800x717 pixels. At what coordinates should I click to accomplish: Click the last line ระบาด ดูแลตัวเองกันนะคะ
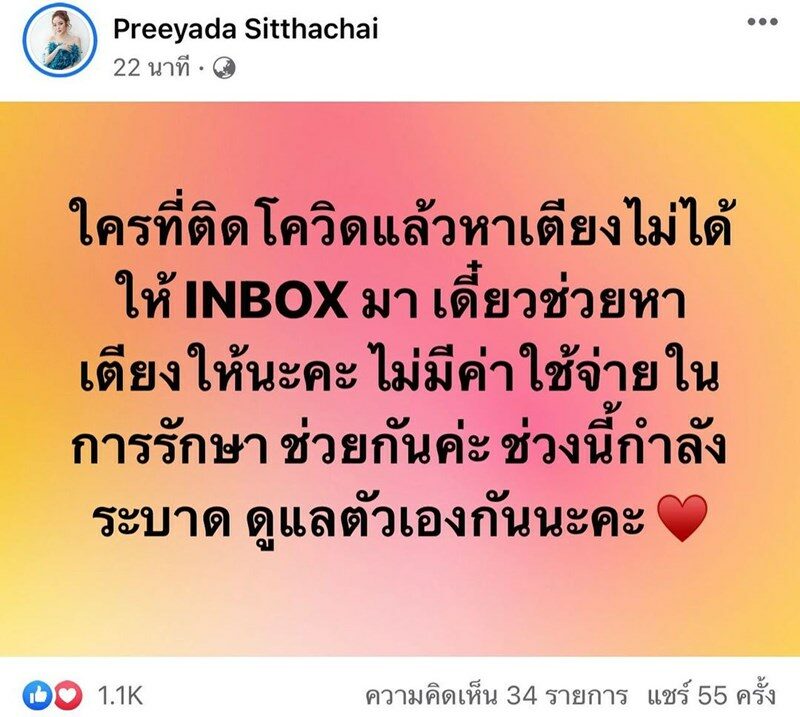pos(401,517)
